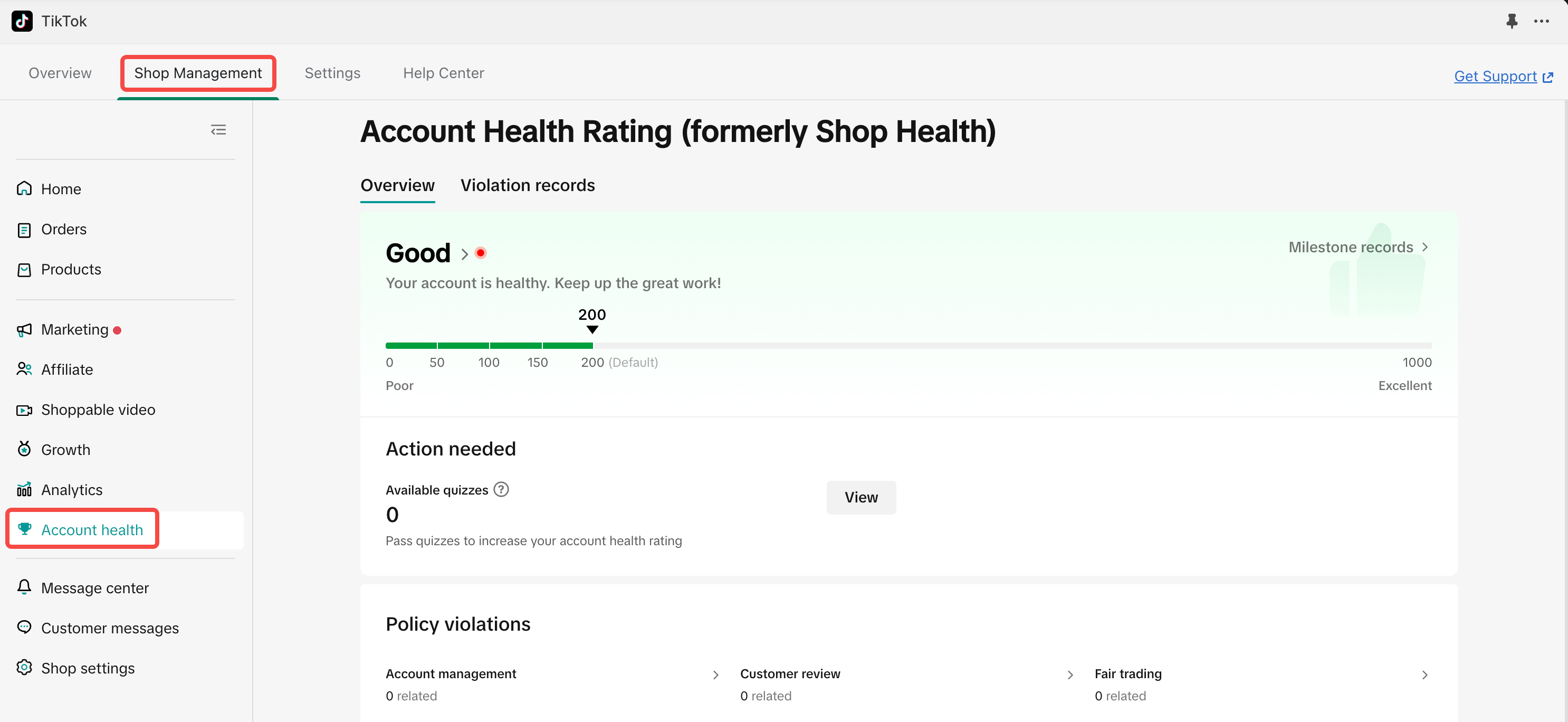
Task: Switch to the Violation records tab
Action: (527, 185)
